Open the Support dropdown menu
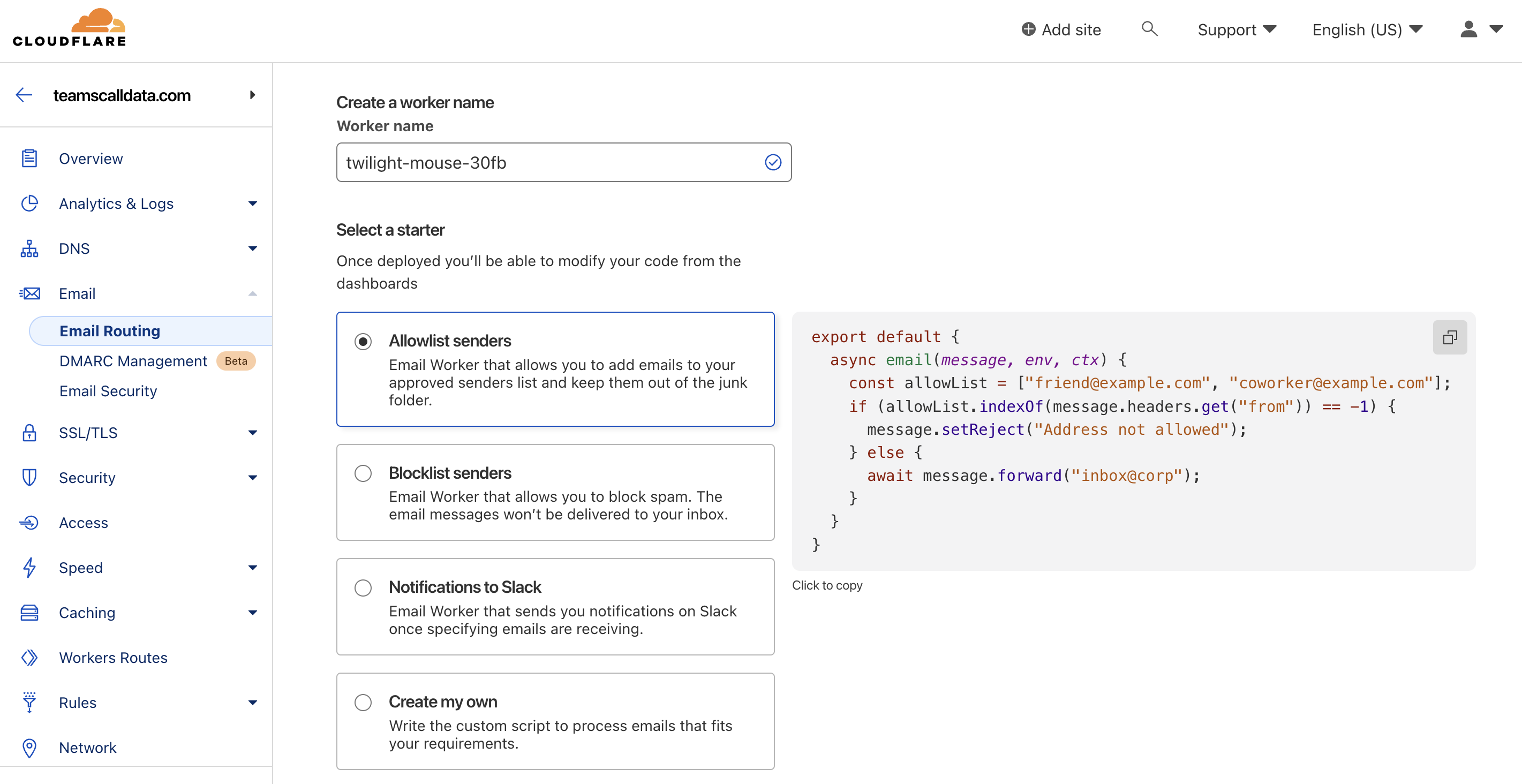 pyautogui.click(x=1237, y=29)
